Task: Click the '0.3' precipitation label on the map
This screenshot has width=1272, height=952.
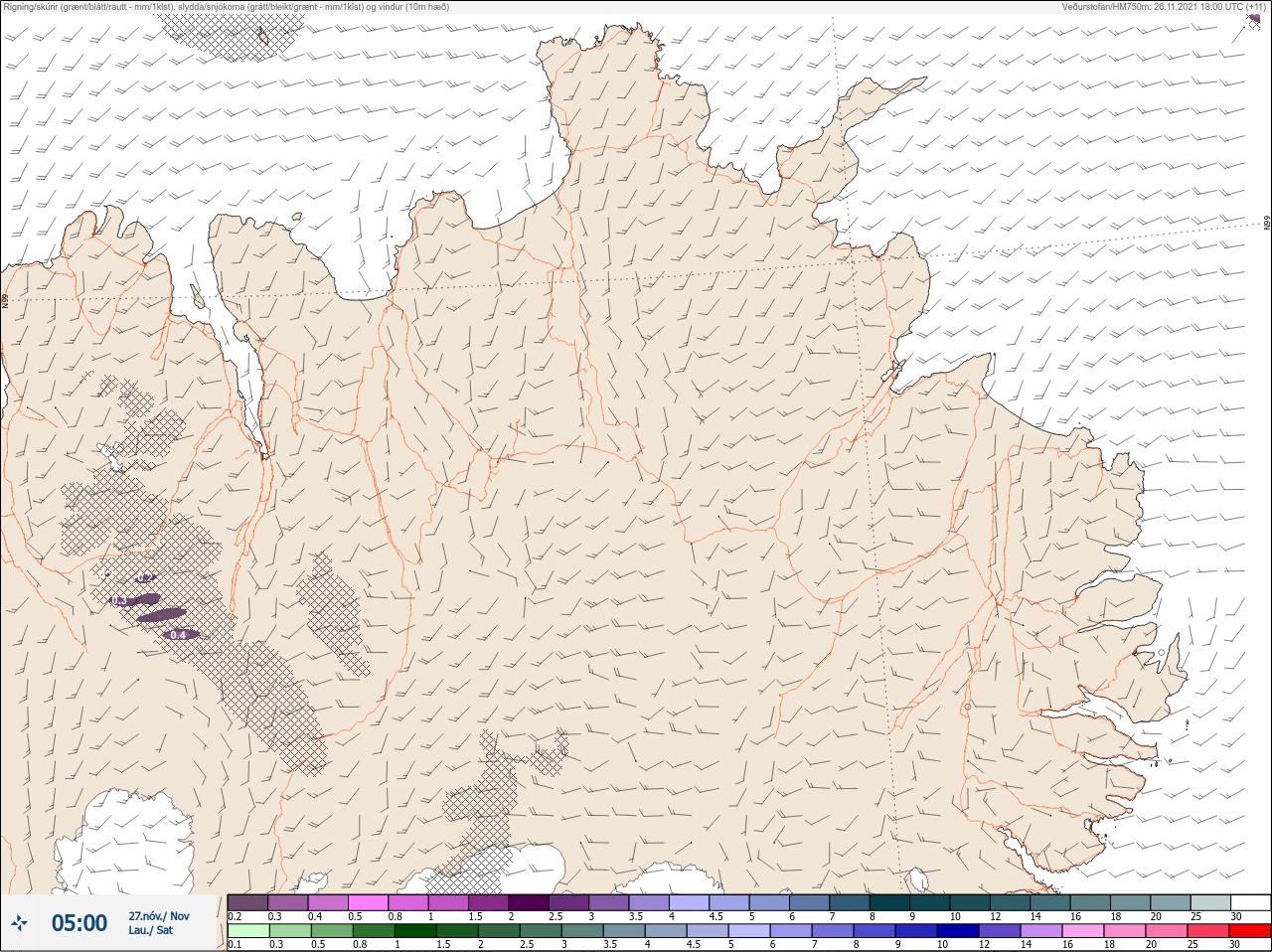Action: pyautogui.click(x=118, y=601)
